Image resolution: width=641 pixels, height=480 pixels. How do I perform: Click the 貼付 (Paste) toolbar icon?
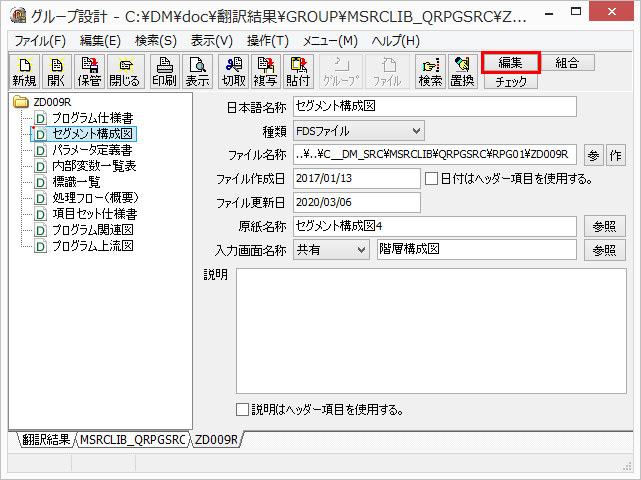coord(298,72)
